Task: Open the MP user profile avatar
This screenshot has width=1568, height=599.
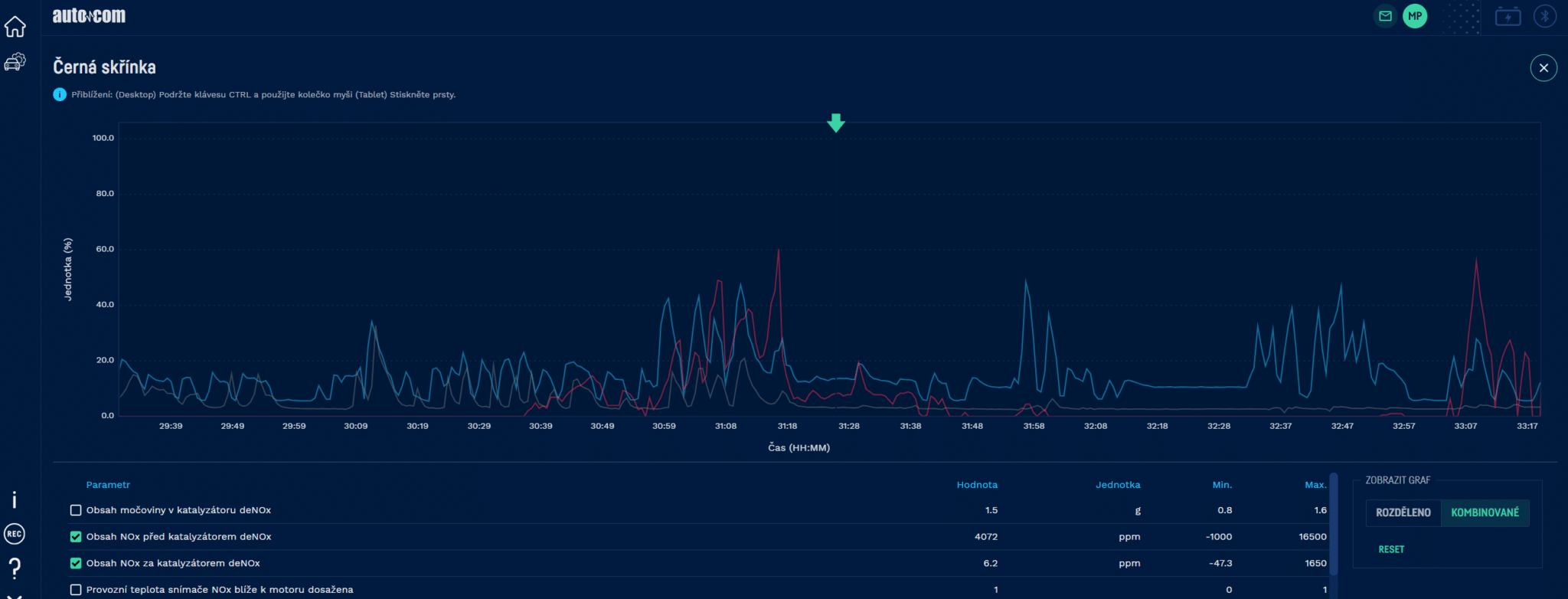Action: tap(1415, 16)
